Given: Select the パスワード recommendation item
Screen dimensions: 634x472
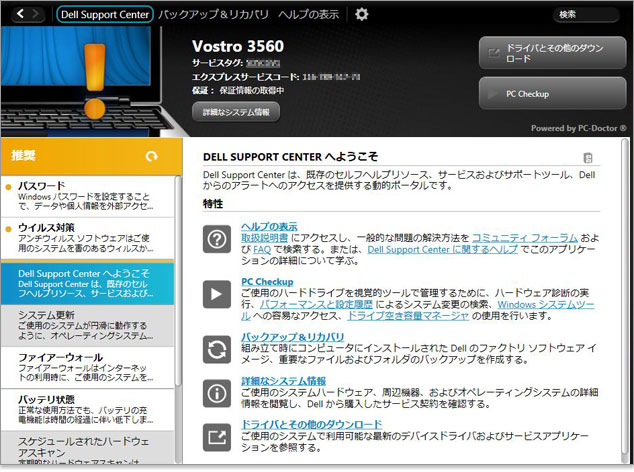Looking at the screenshot, I should tap(87, 196).
